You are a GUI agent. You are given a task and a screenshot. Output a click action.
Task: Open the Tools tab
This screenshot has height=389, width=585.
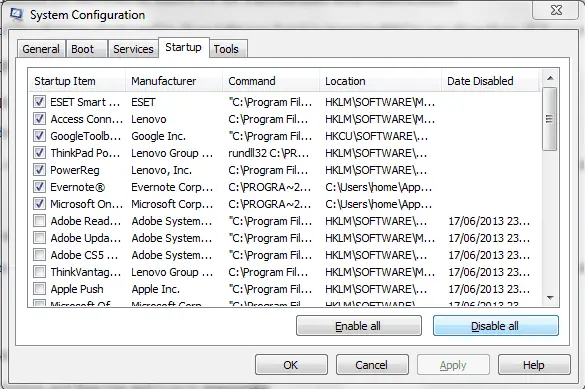coord(228,49)
